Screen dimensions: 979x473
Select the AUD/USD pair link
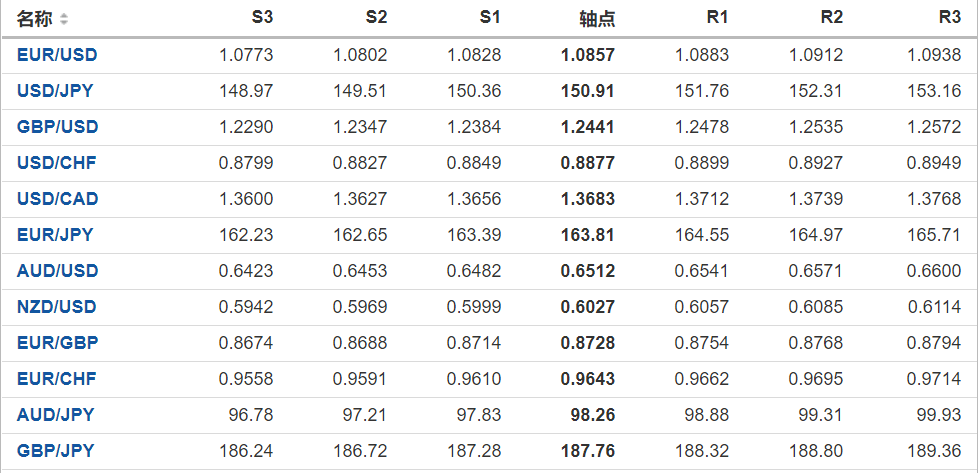point(57,271)
